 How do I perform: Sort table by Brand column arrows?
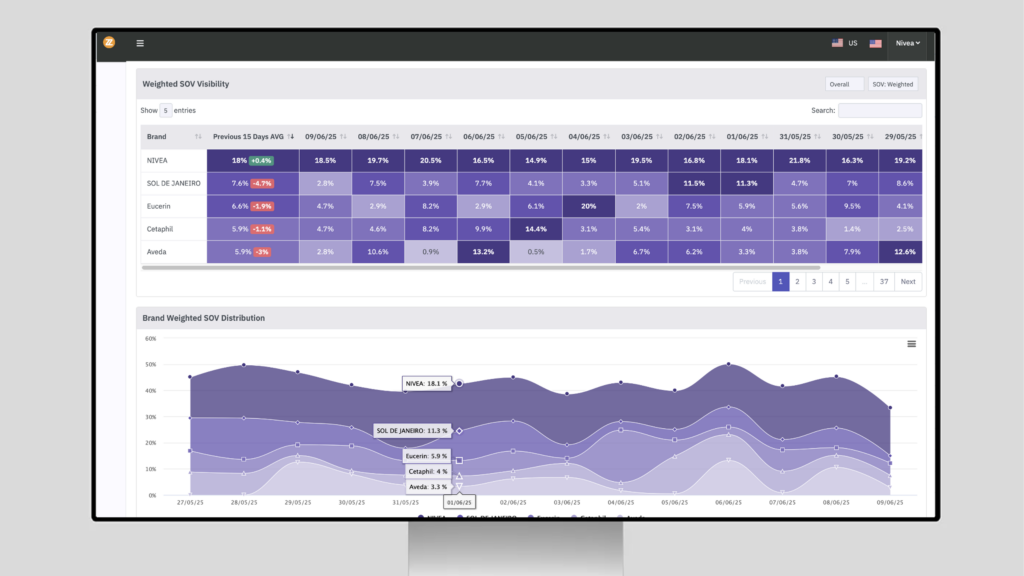(198, 136)
